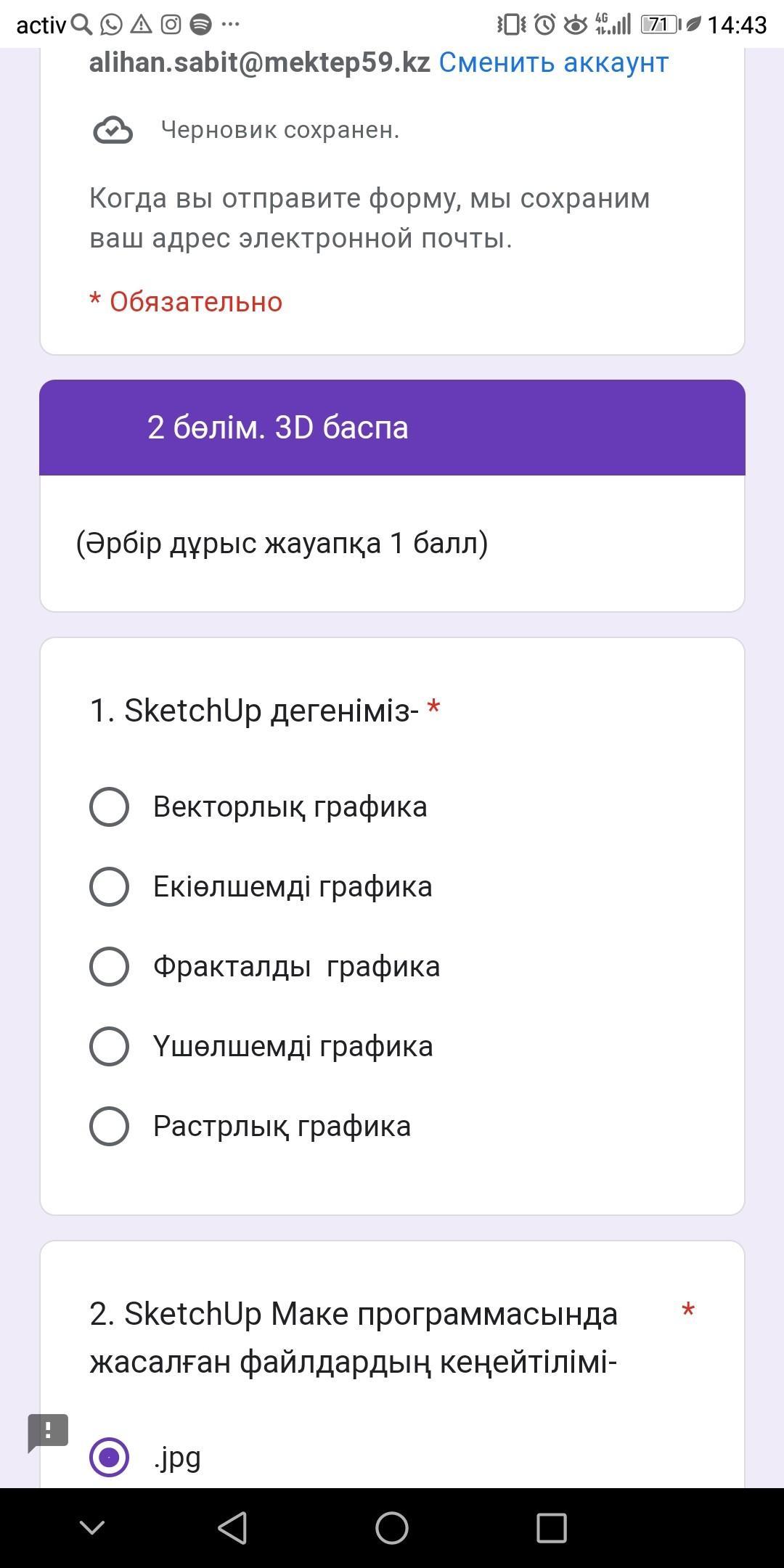Select the .jpg radio option
The image size is (784, 1568).
(109, 1457)
